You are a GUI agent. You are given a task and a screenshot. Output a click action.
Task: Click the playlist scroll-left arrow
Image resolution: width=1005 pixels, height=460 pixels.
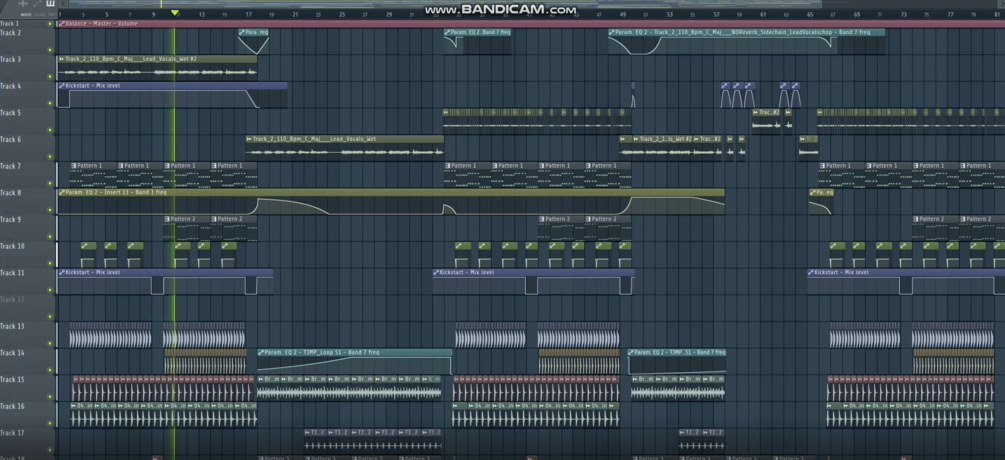(x=62, y=4)
